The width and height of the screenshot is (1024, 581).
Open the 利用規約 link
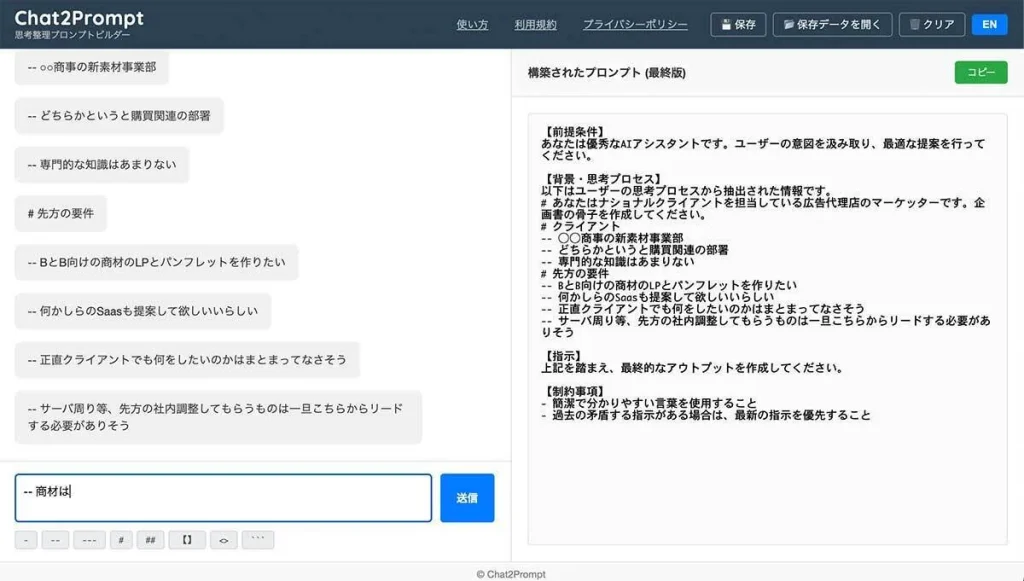pos(536,25)
